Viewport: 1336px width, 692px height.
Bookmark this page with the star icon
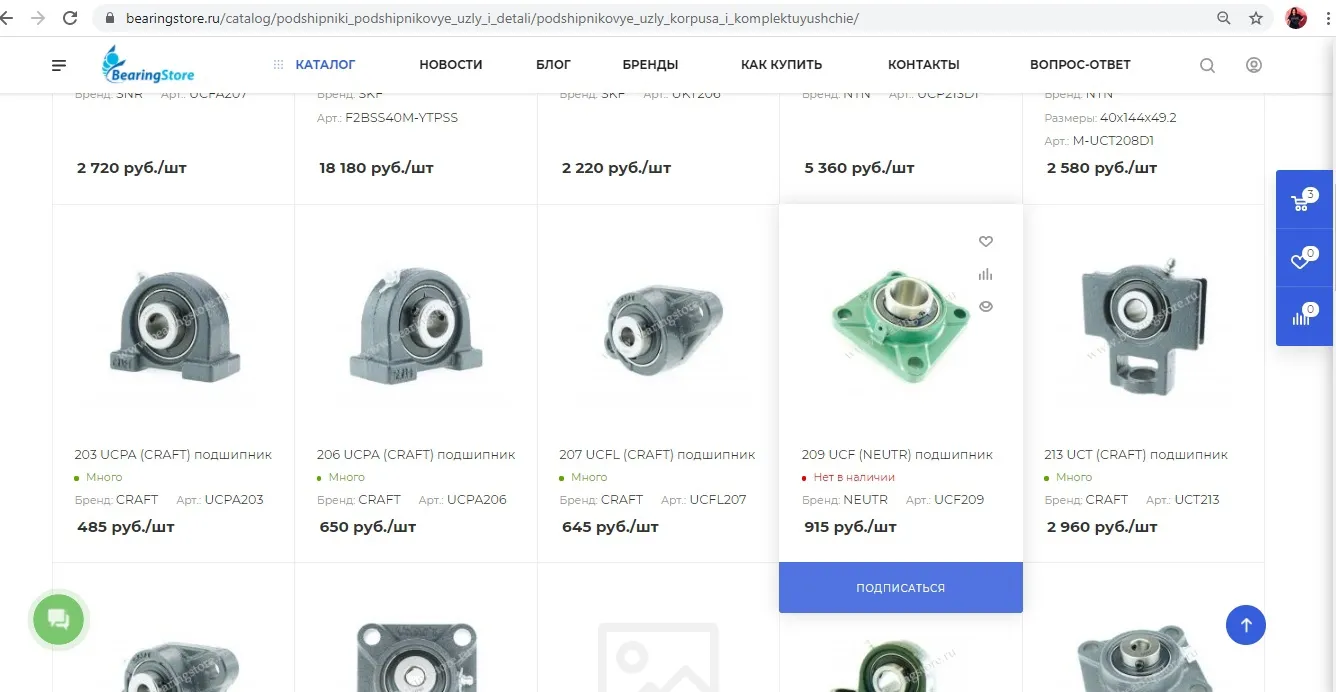click(x=1256, y=18)
